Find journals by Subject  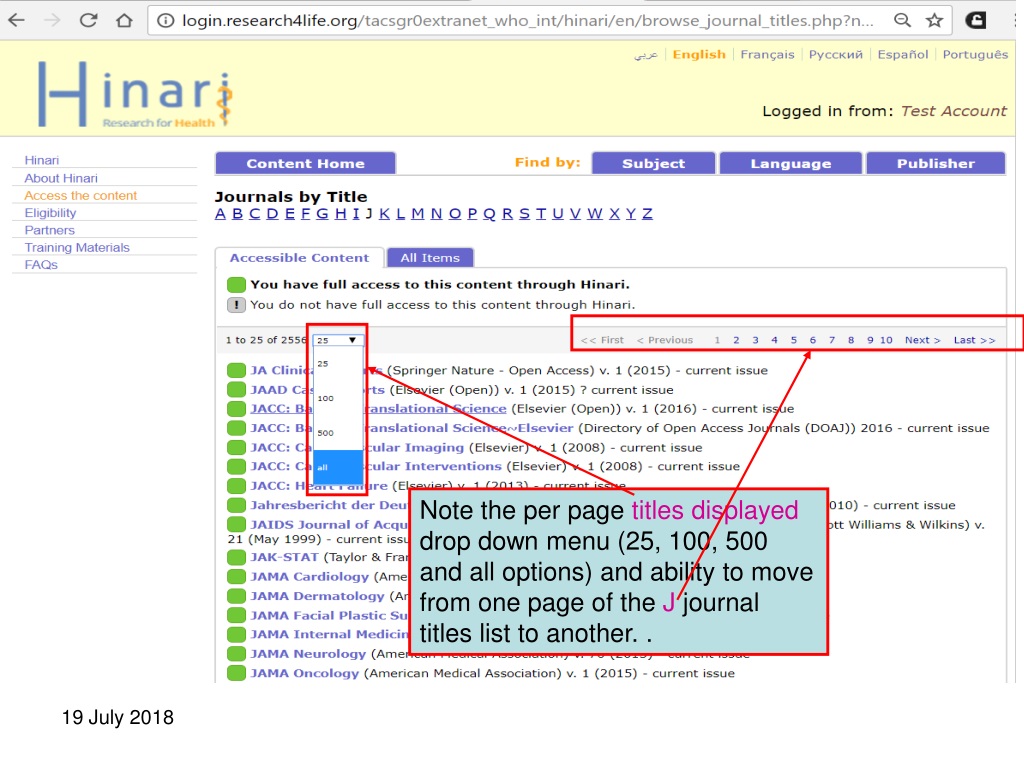coord(653,163)
